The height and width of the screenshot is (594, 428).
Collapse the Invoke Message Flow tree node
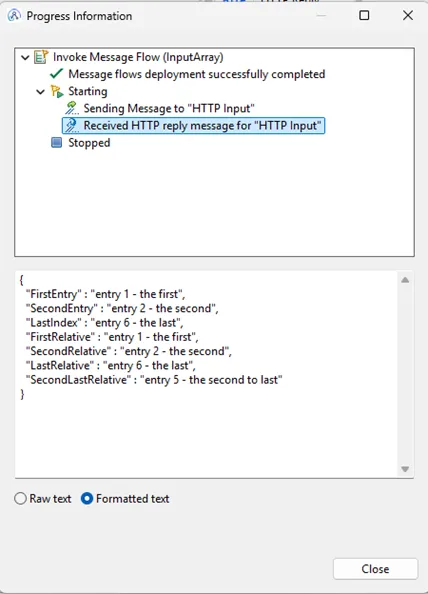(x=25, y=58)
